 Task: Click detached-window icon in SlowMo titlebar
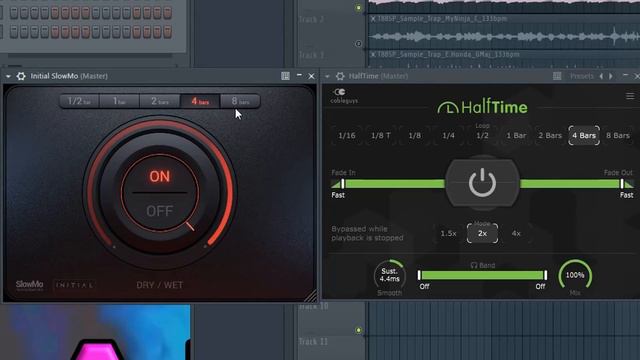point(285,76)
